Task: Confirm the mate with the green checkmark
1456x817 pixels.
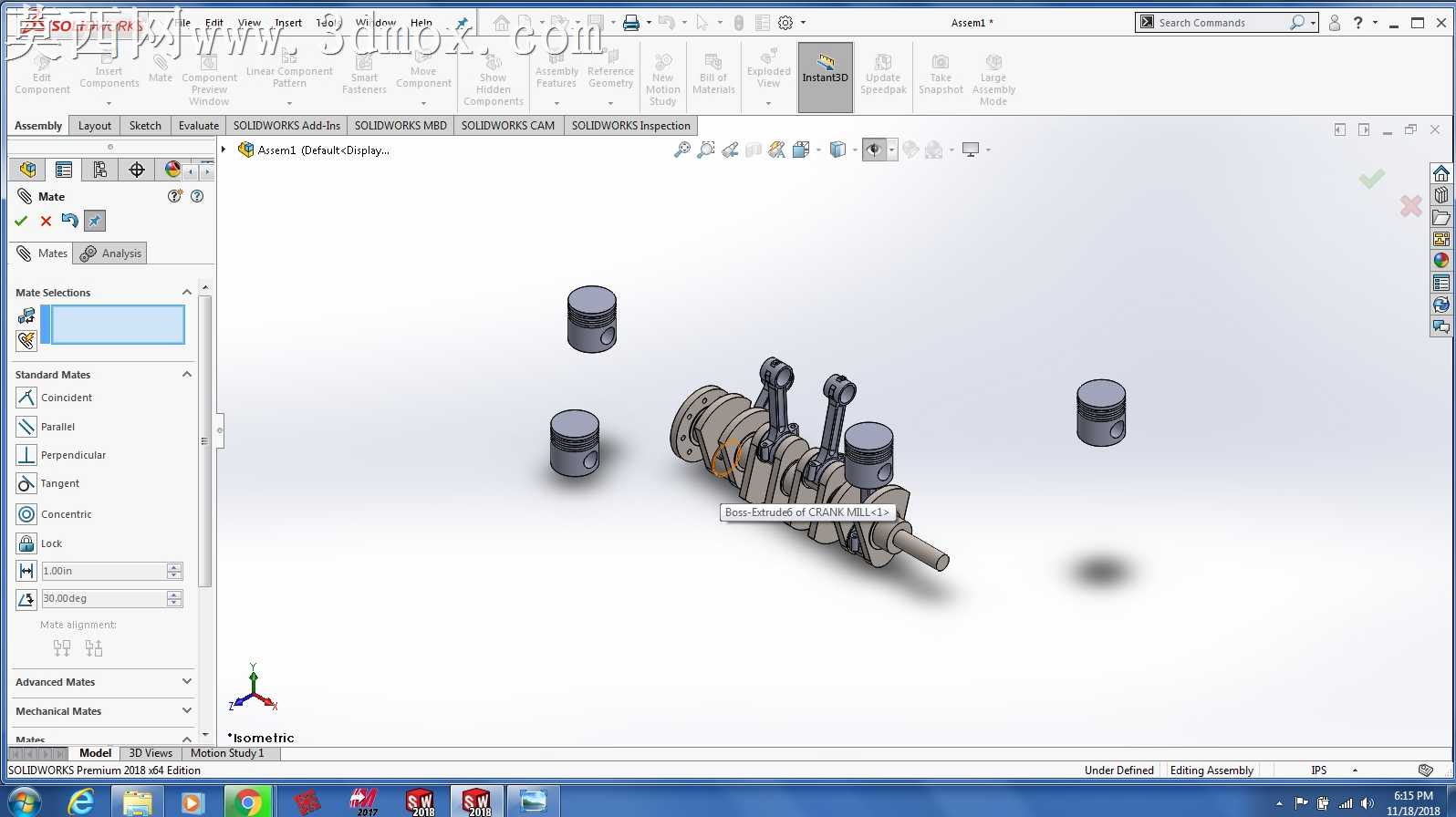Action: pyautogui.click(x=21, y=221)
